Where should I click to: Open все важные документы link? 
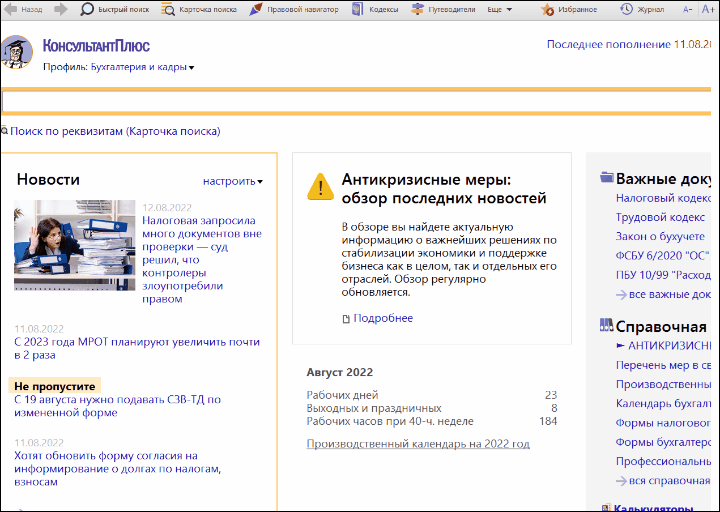(669, 294)
